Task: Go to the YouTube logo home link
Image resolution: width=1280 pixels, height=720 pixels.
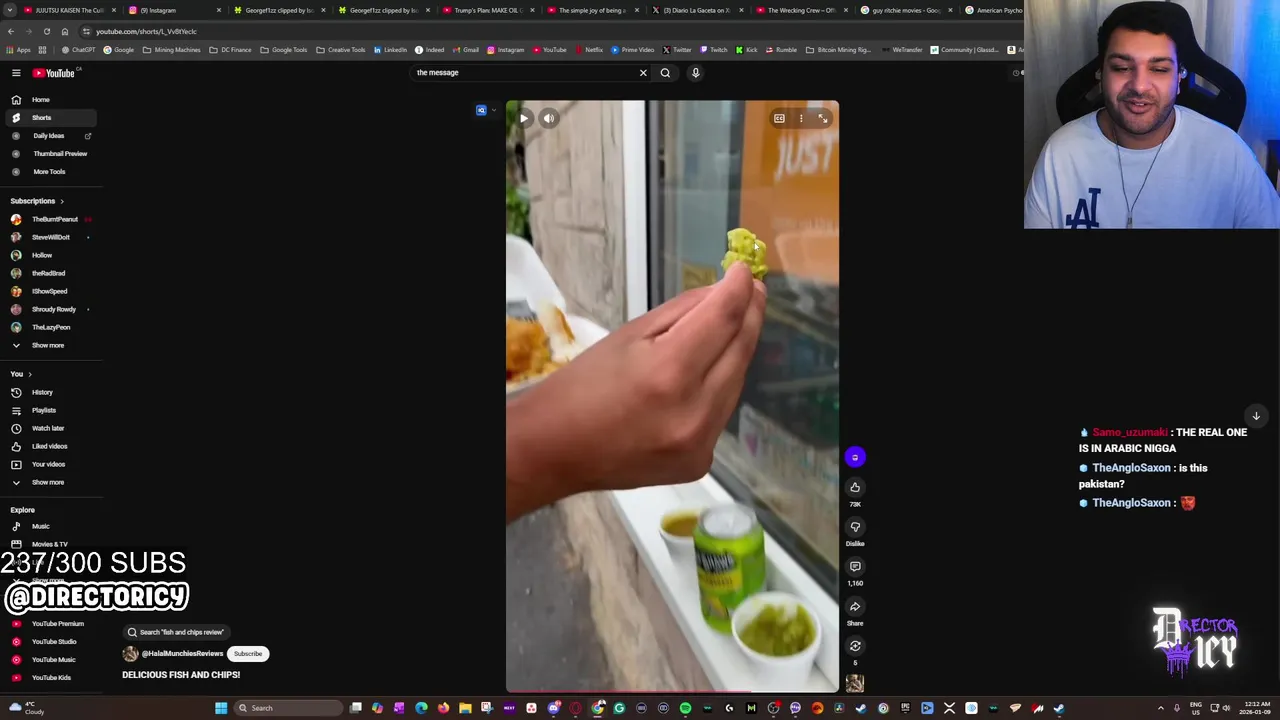Action: coord(54,73)
